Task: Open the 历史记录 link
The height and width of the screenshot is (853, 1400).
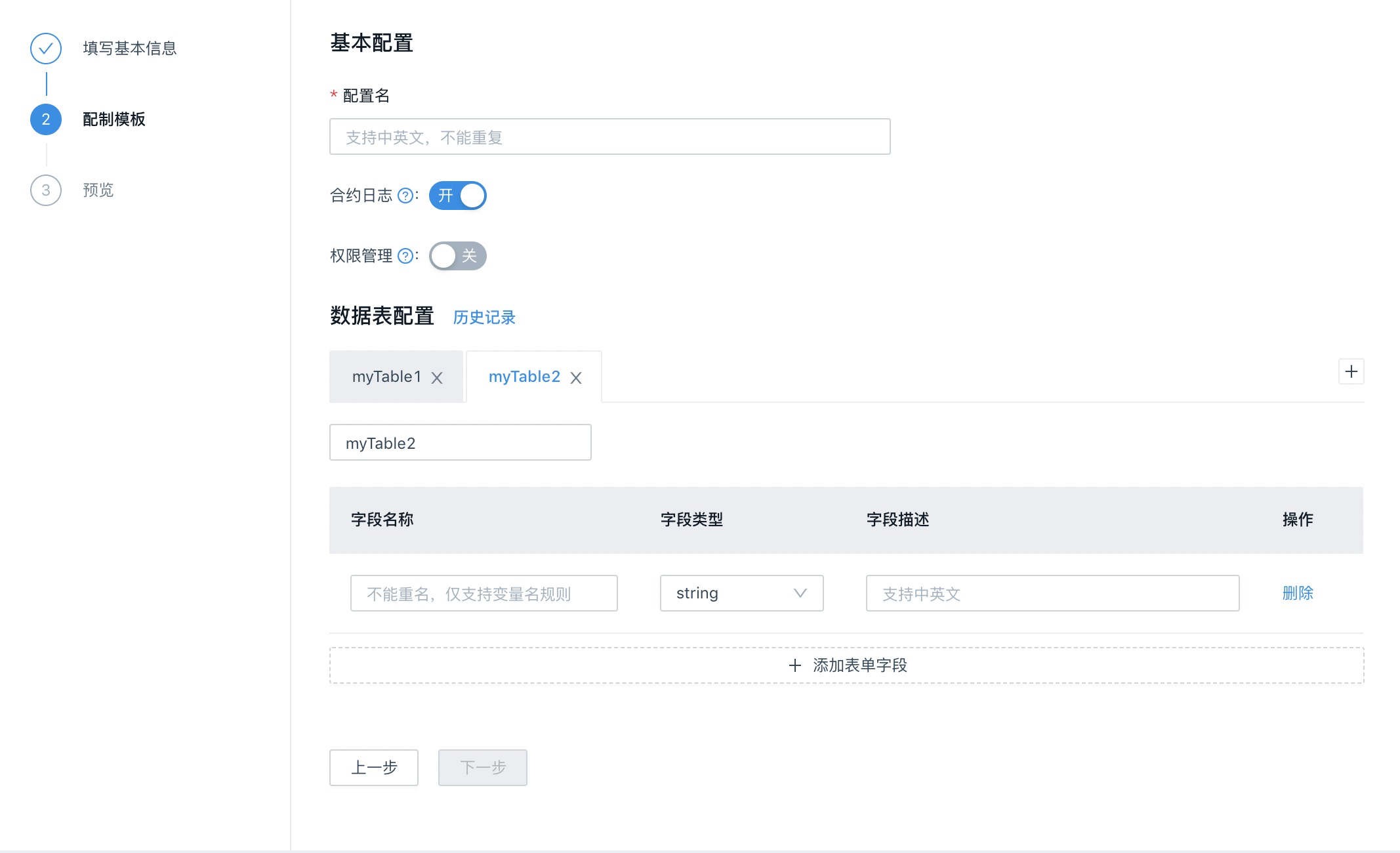Action: pyautogui.click(x=484, y=318)
